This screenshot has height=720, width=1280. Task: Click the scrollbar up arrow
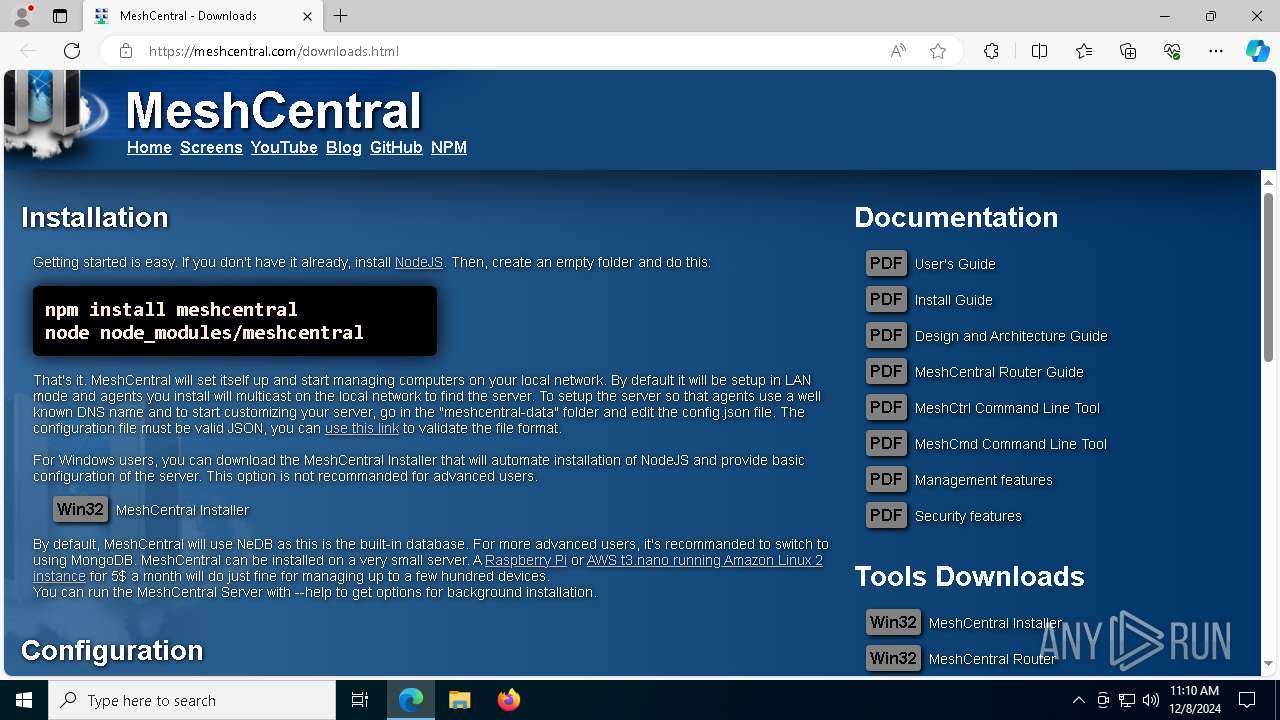point(1268,181)
